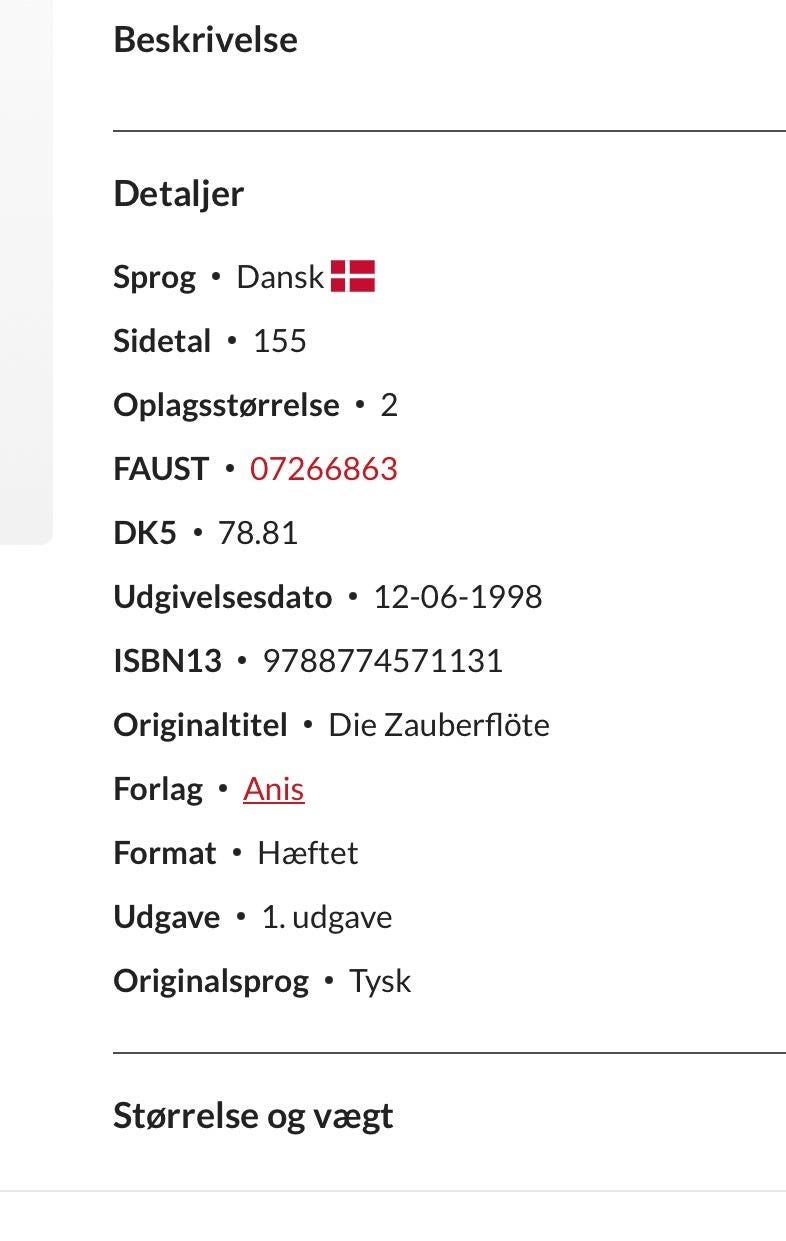Expand the Beskrivelse section heading
Viewport: 786px width, 1241px height.
pyautogui.click(x=205, y=40)
